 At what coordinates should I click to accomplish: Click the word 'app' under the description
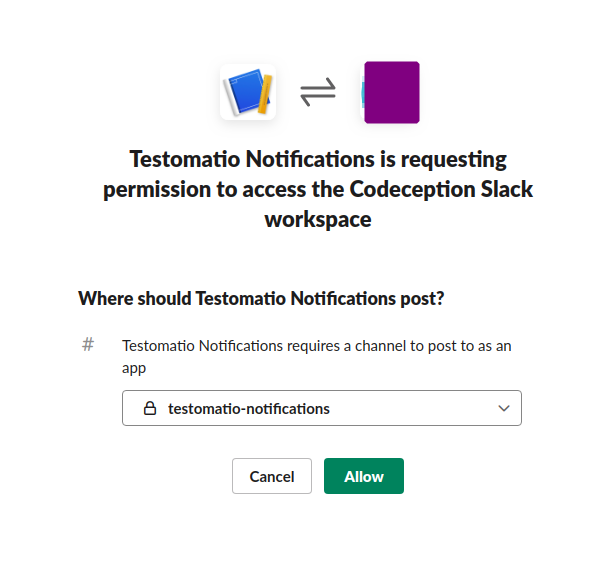134,368
